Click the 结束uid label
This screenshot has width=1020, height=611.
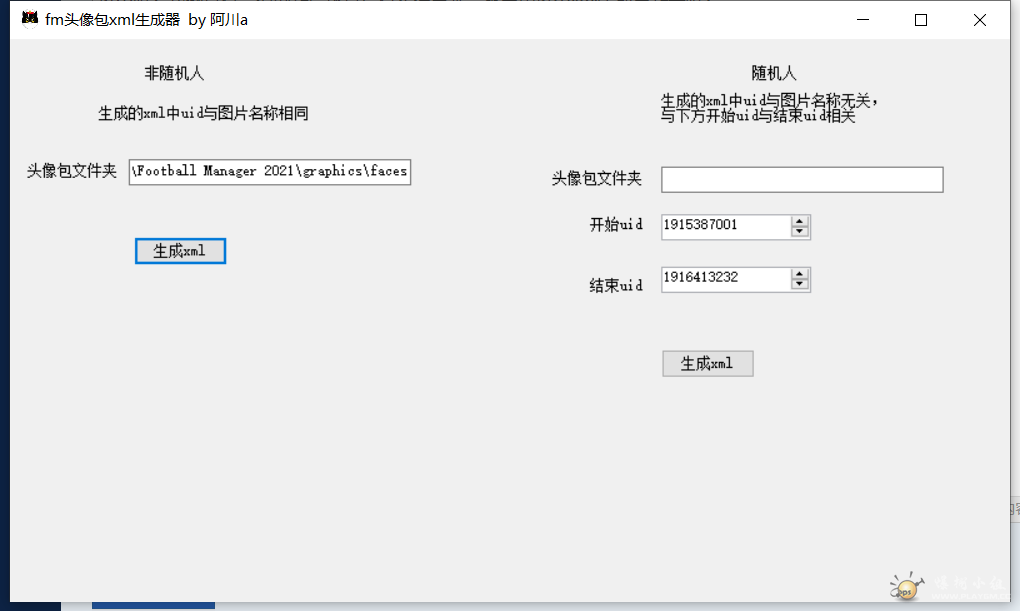pyautogui.click(x=616, y=285)
